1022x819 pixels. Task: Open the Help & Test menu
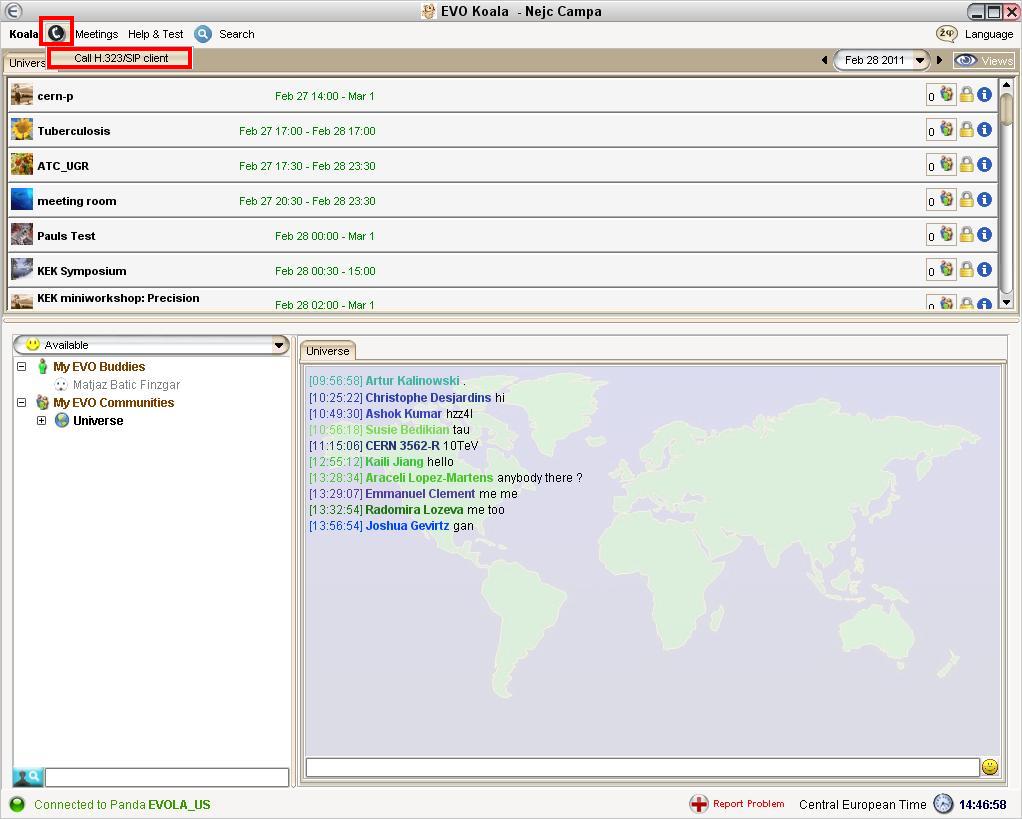155,34
